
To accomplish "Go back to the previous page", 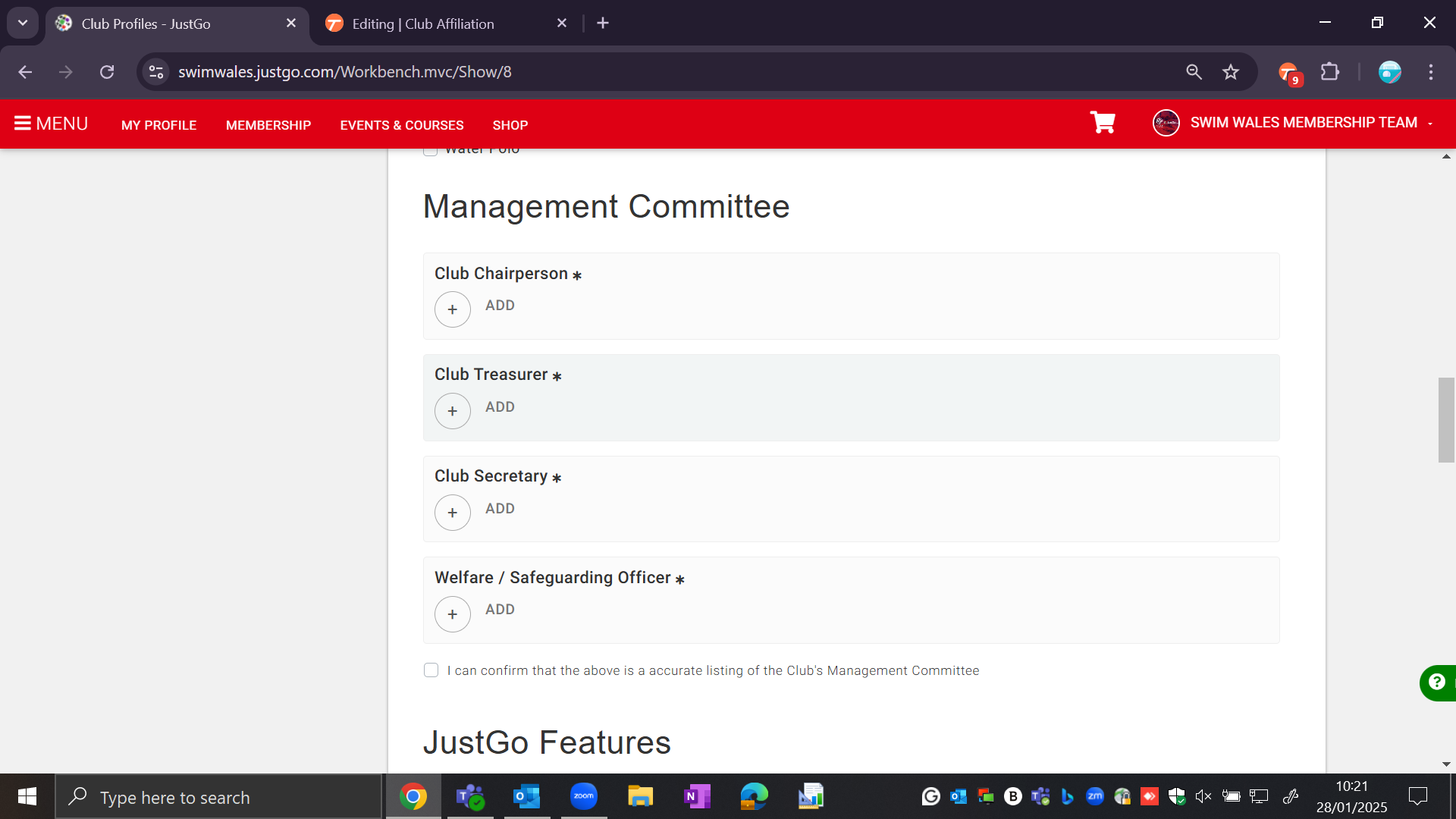I will point(25,72).
